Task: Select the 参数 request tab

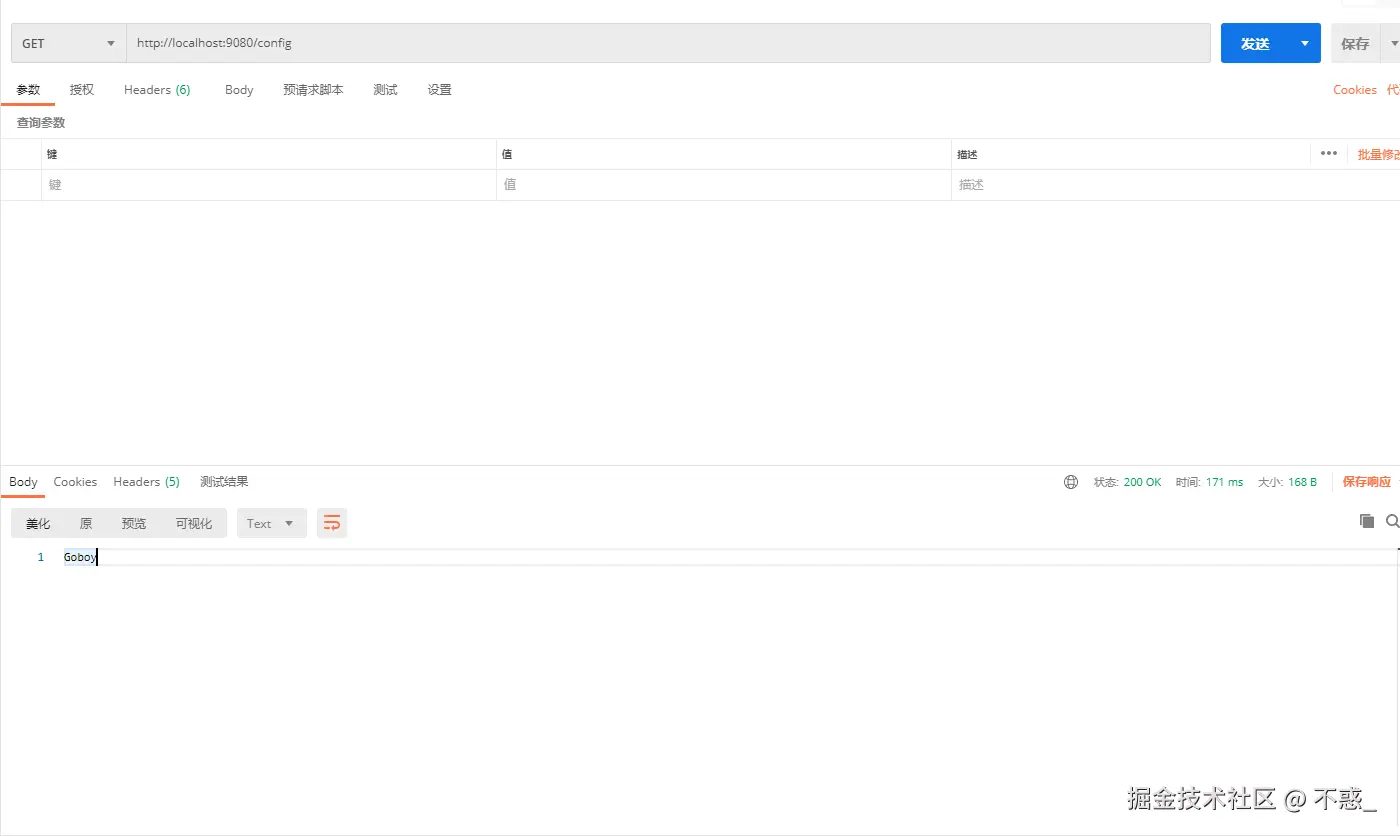Action: click(28, 90)
